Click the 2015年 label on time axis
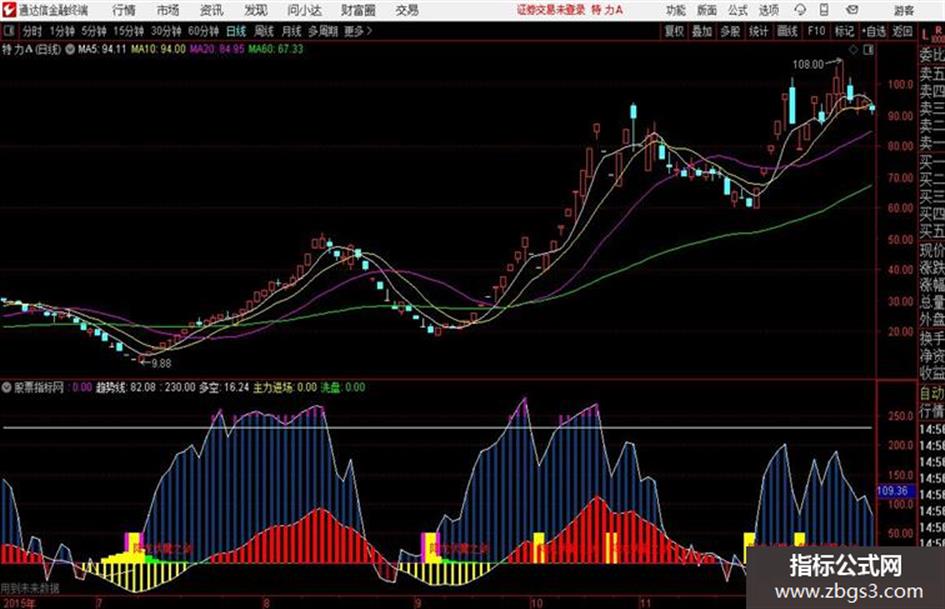 pos(18,603)
